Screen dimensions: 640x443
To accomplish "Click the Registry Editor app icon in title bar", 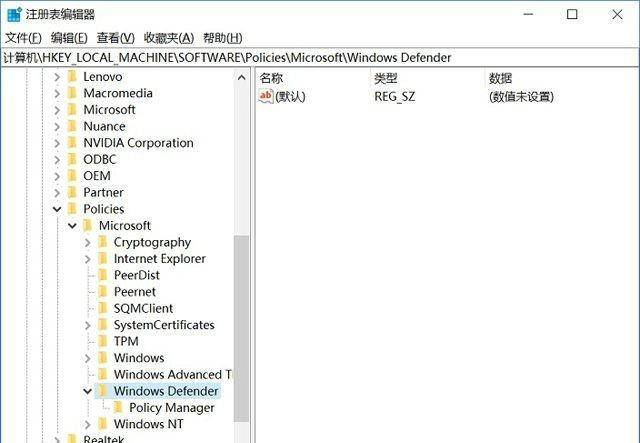I will click(x=14, y=15).
